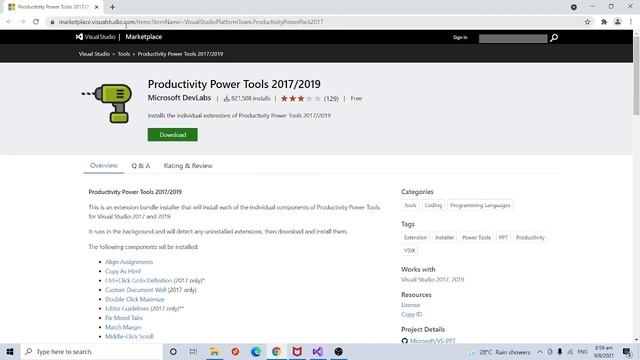
Task: Select the Power Tools tag
Action: click(476, 238)
